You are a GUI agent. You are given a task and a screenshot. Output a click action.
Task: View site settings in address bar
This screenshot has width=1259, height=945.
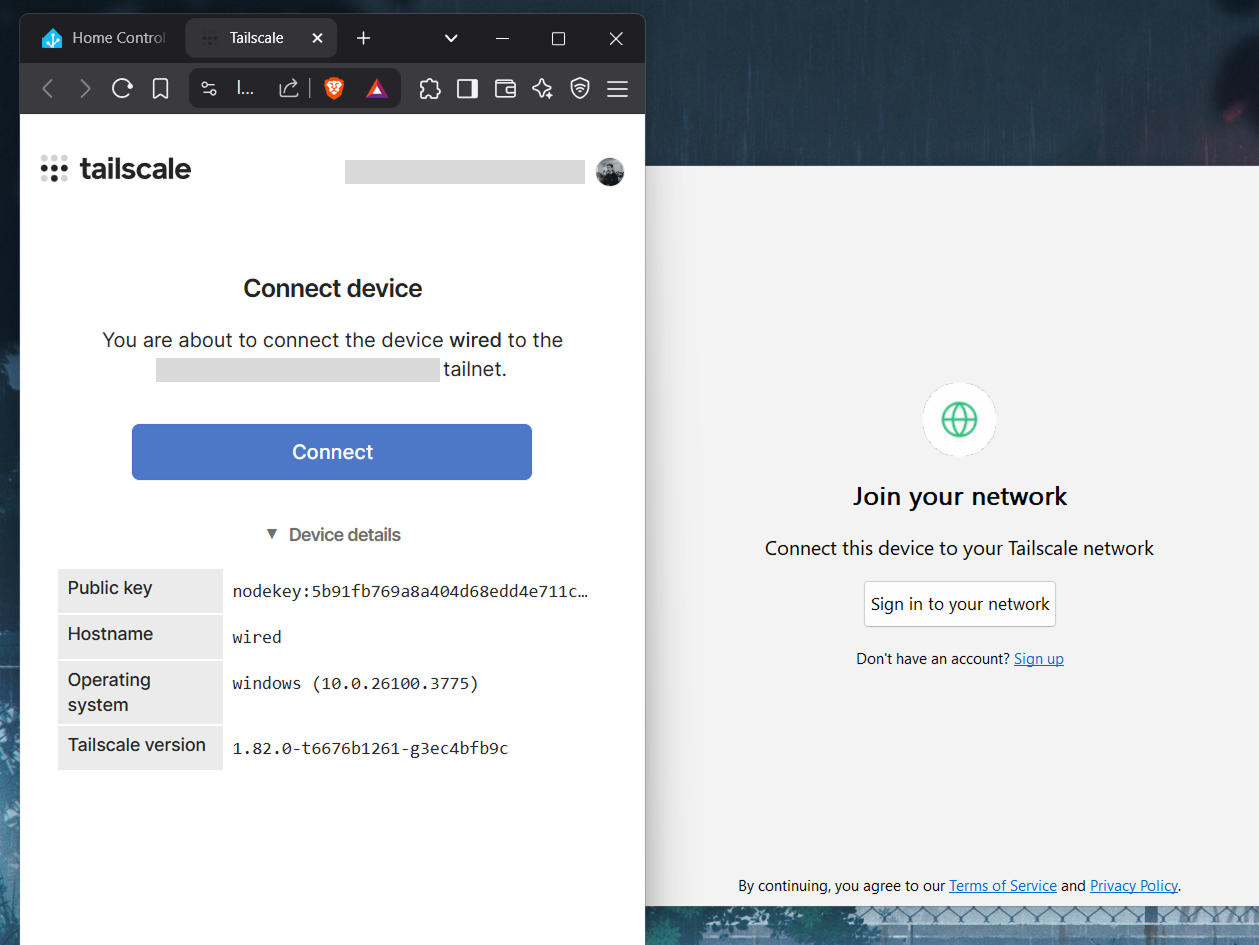[x=209, y=89]
